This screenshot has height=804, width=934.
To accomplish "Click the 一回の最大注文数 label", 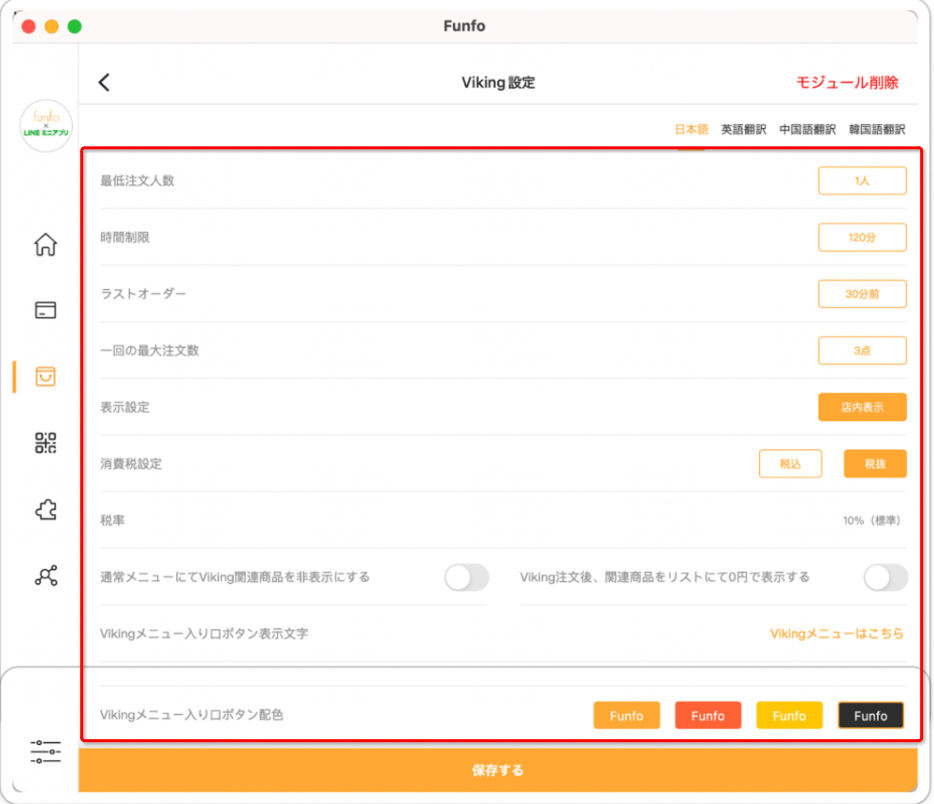I will tap(150, 350).
